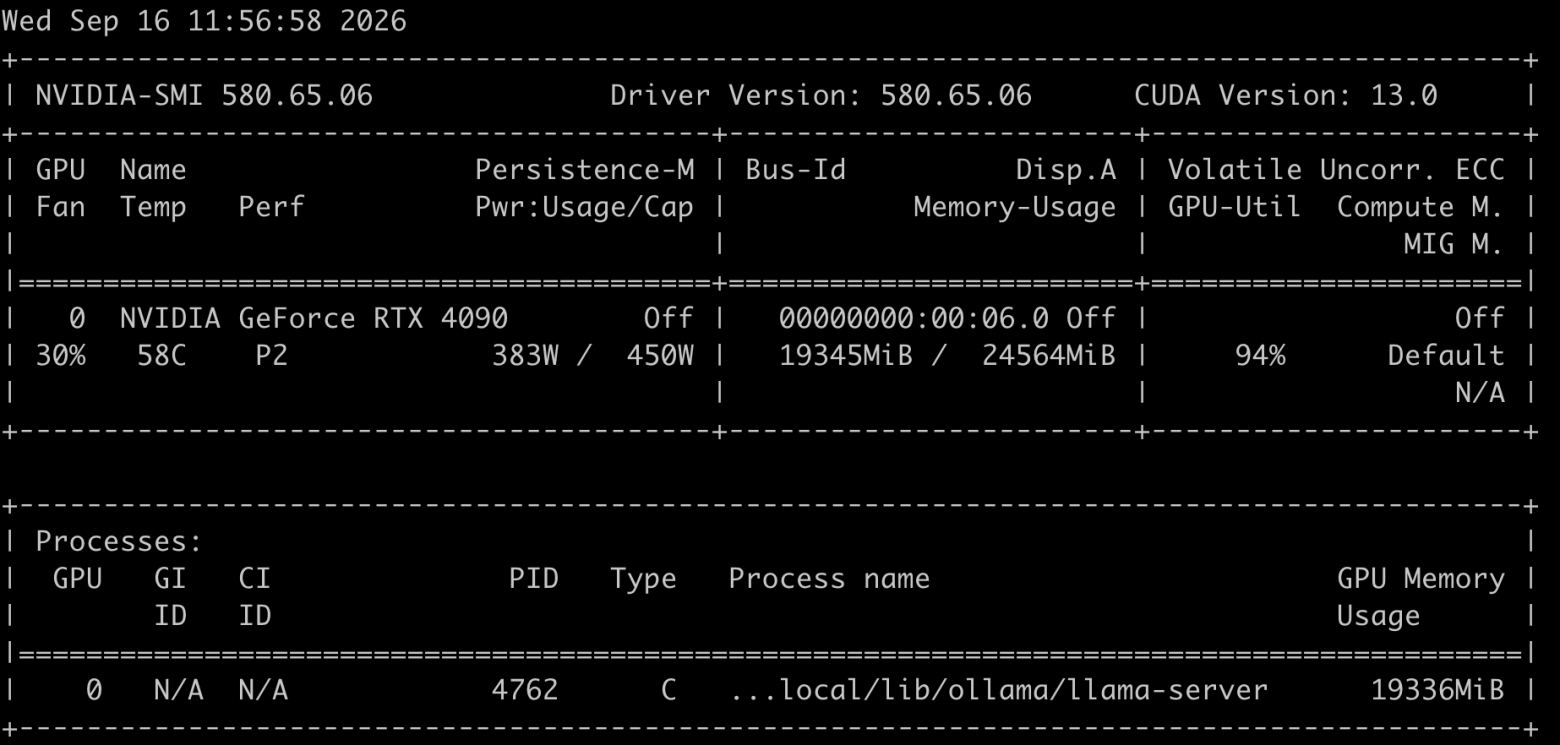This screenshot has height=745, width=1560.
Task: Click the power cap 450W value
Action: pyautogui.click(x=660, y=355)
